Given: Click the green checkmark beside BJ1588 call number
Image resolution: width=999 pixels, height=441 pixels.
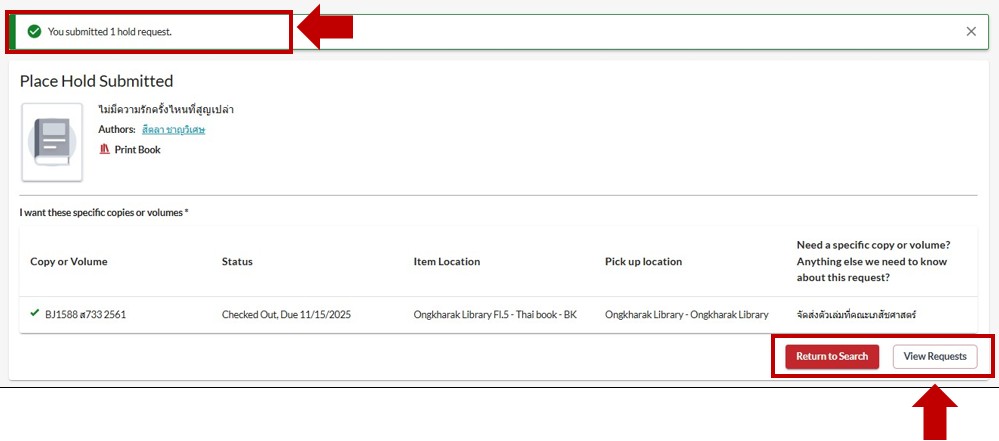Looking at the screenshot, I should point(35,314).
